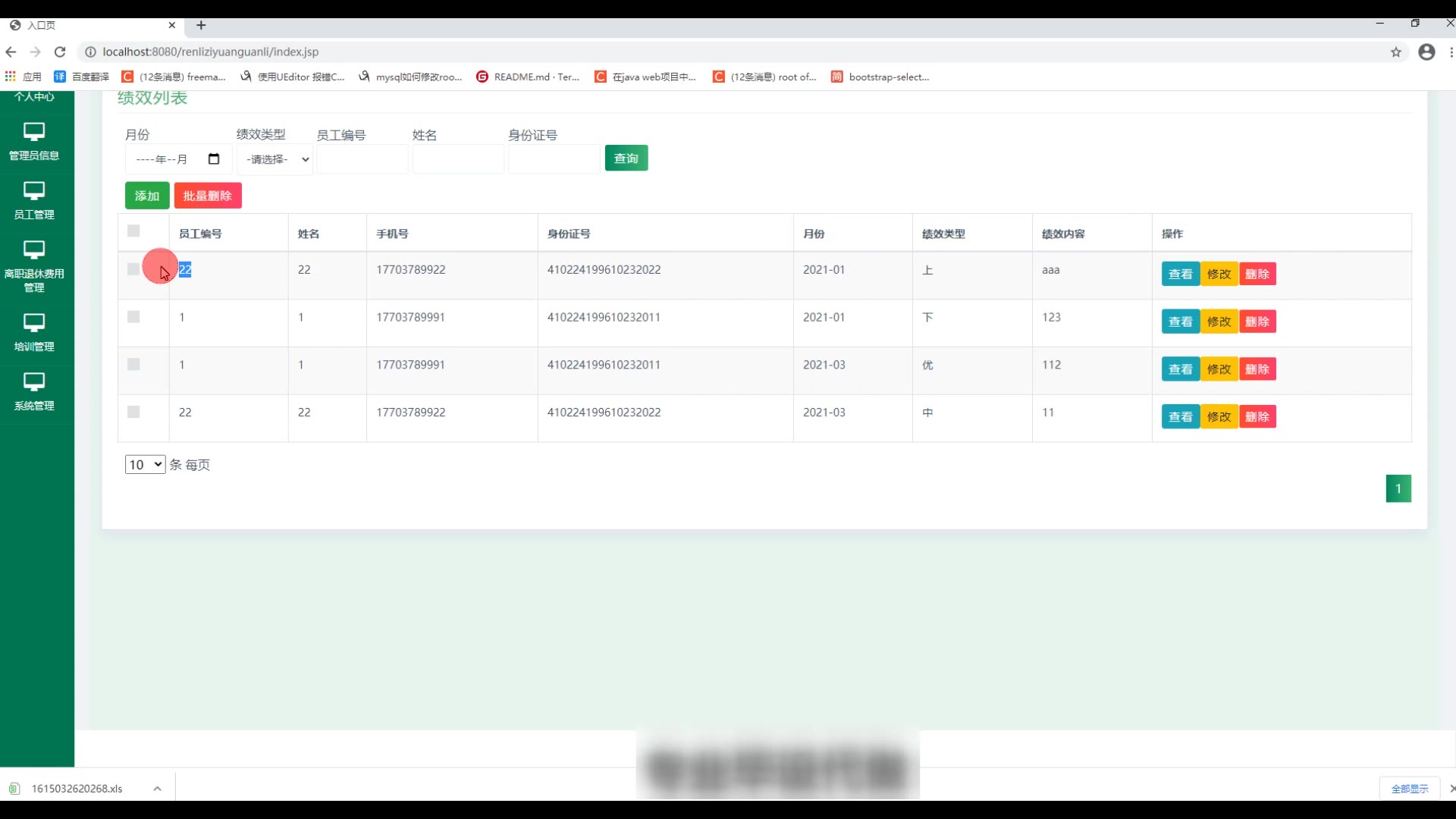The width and height of the screenshot is (1456, 819).
Task: Check the row with month 2021-01 and content aaa
Action: coord(133,269)
